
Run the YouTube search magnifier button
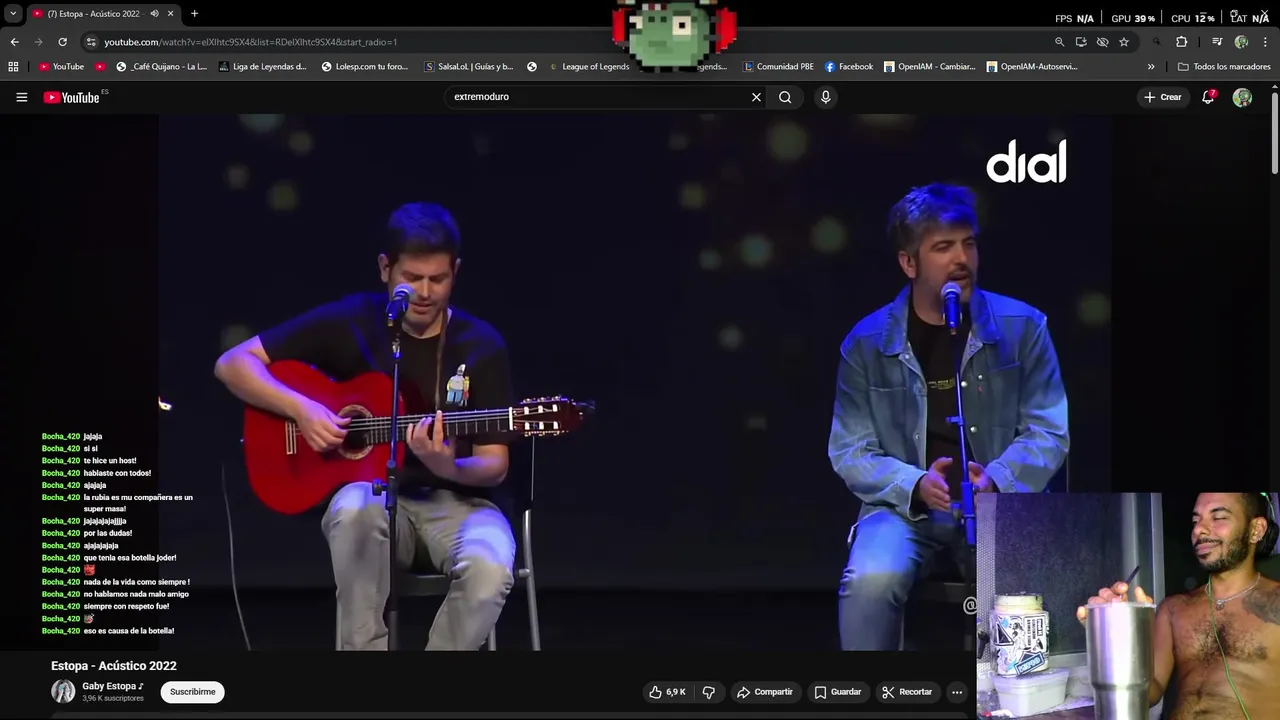[785, 97]
